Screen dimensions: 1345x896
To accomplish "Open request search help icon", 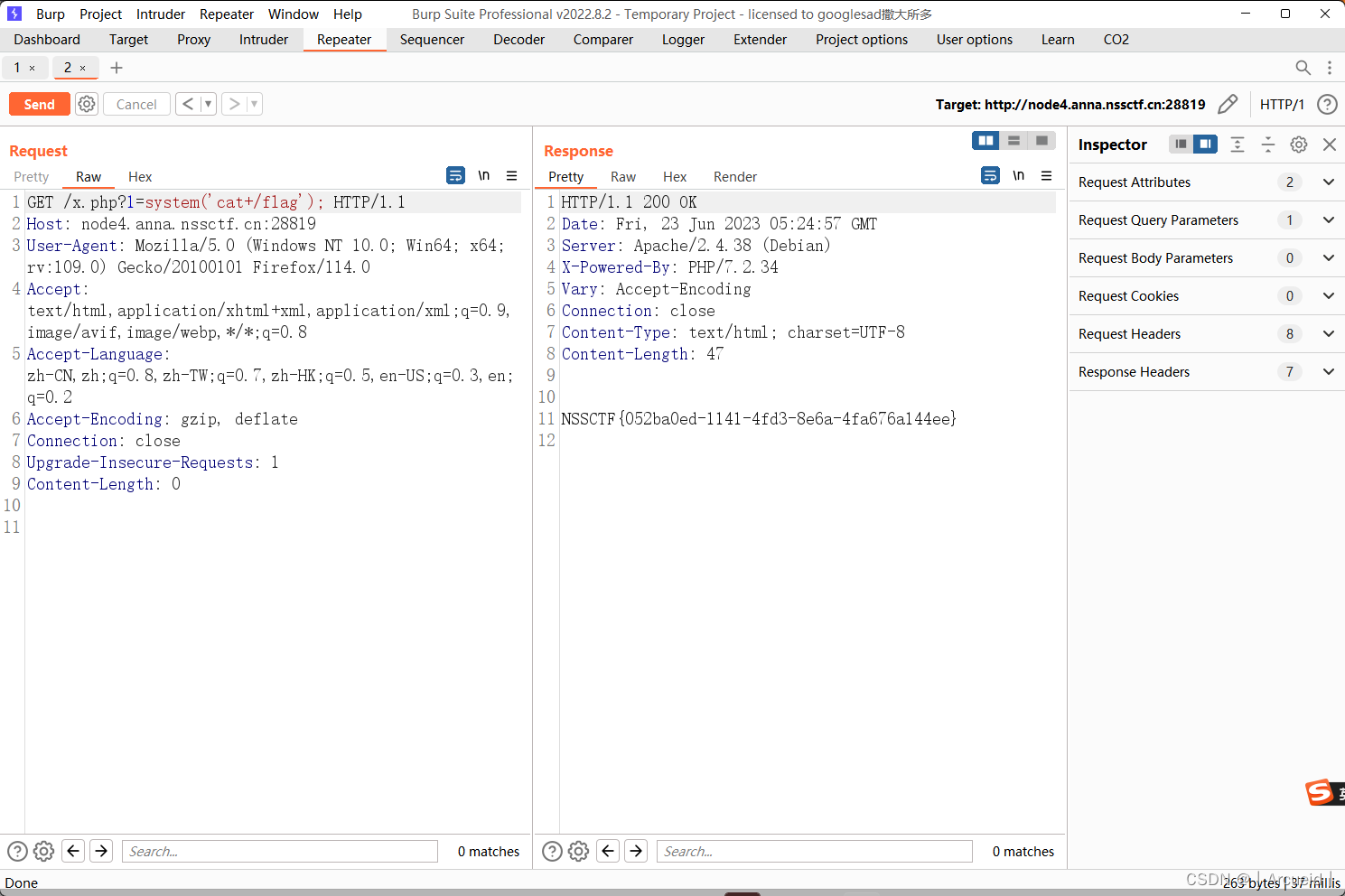I will [x=17, y=851].
